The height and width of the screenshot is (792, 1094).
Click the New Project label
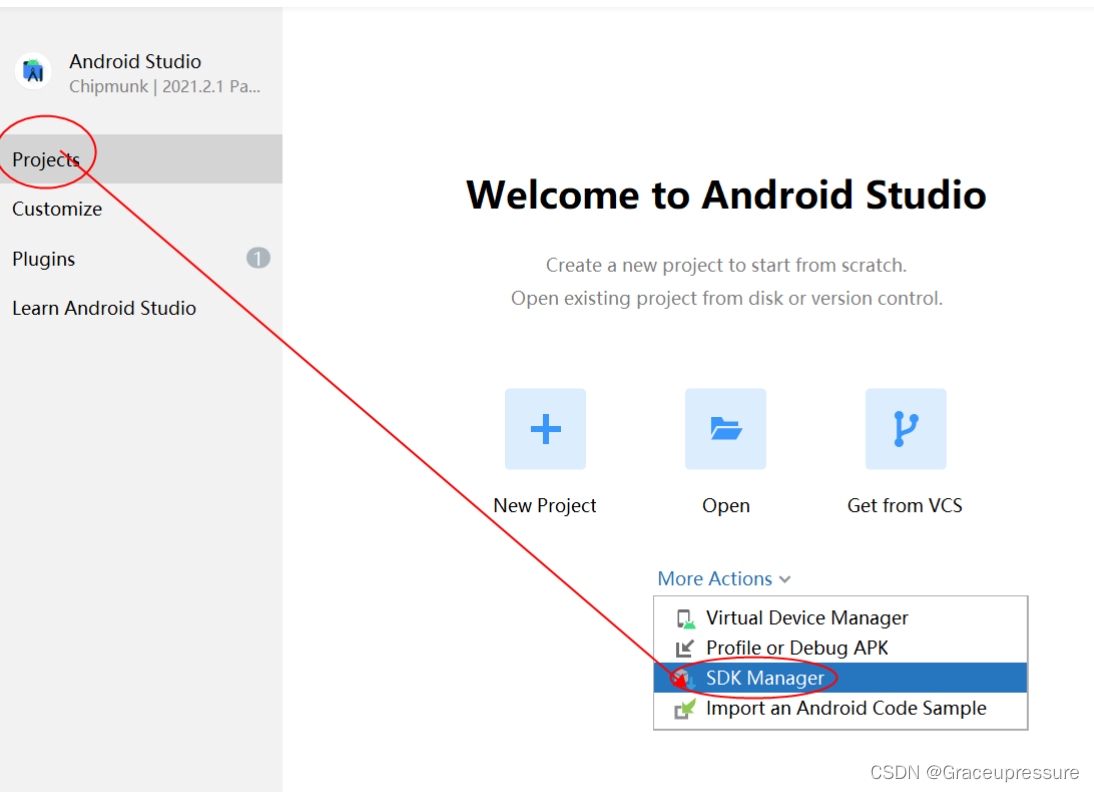pyautogui.click(x=545, y=505)
